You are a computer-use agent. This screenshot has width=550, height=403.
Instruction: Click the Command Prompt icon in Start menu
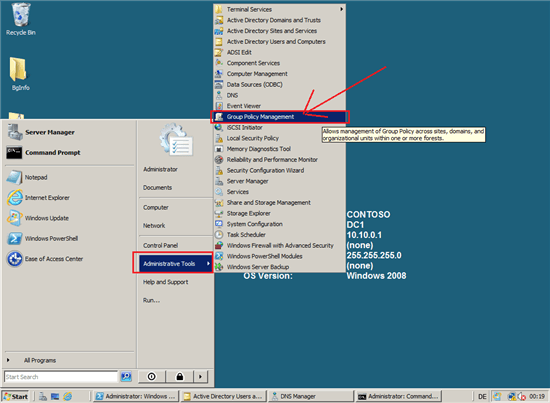tap(14, 153)
